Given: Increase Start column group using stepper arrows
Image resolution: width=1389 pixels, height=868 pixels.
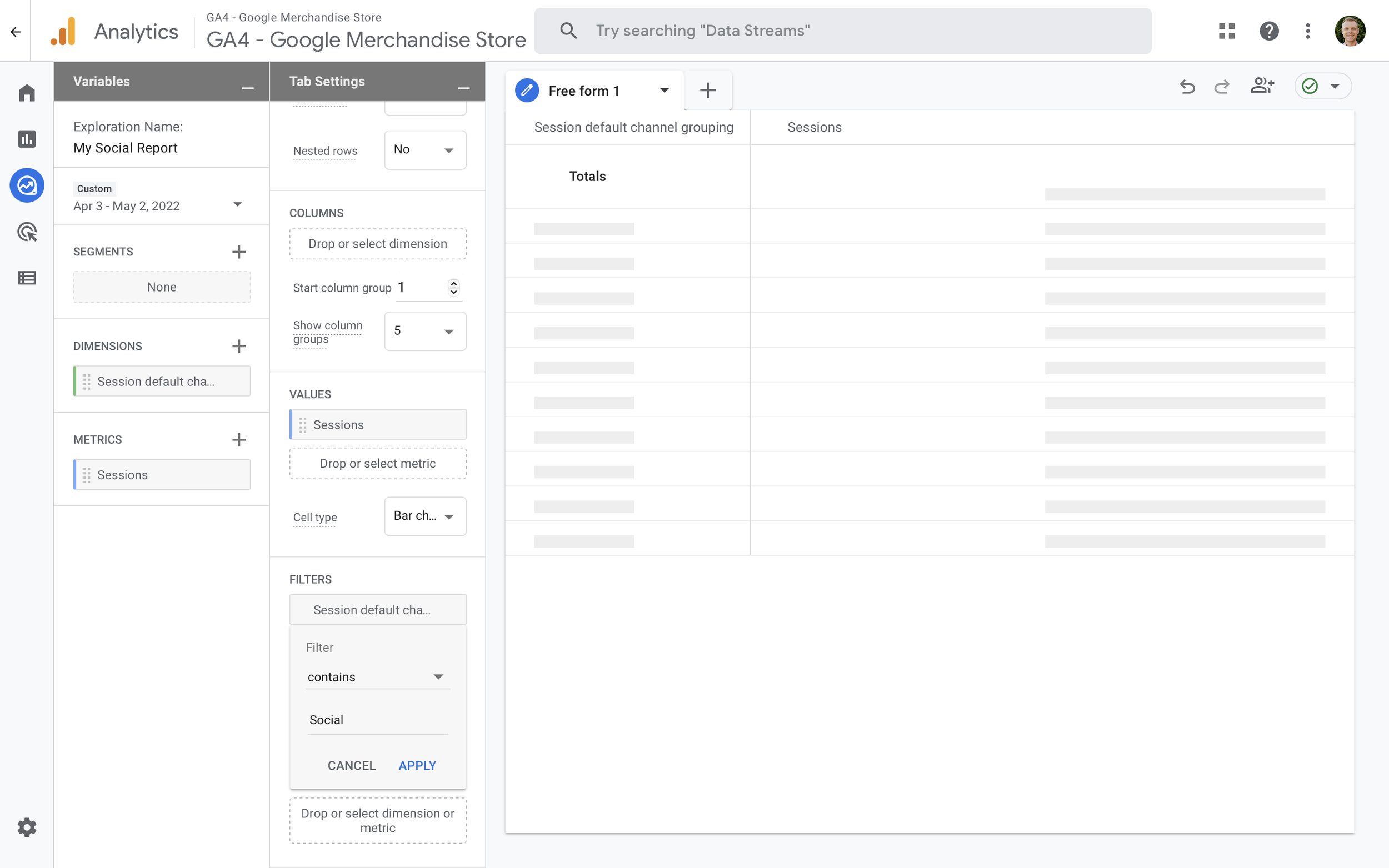Looking at the screenshot, I should click(453, 284).
